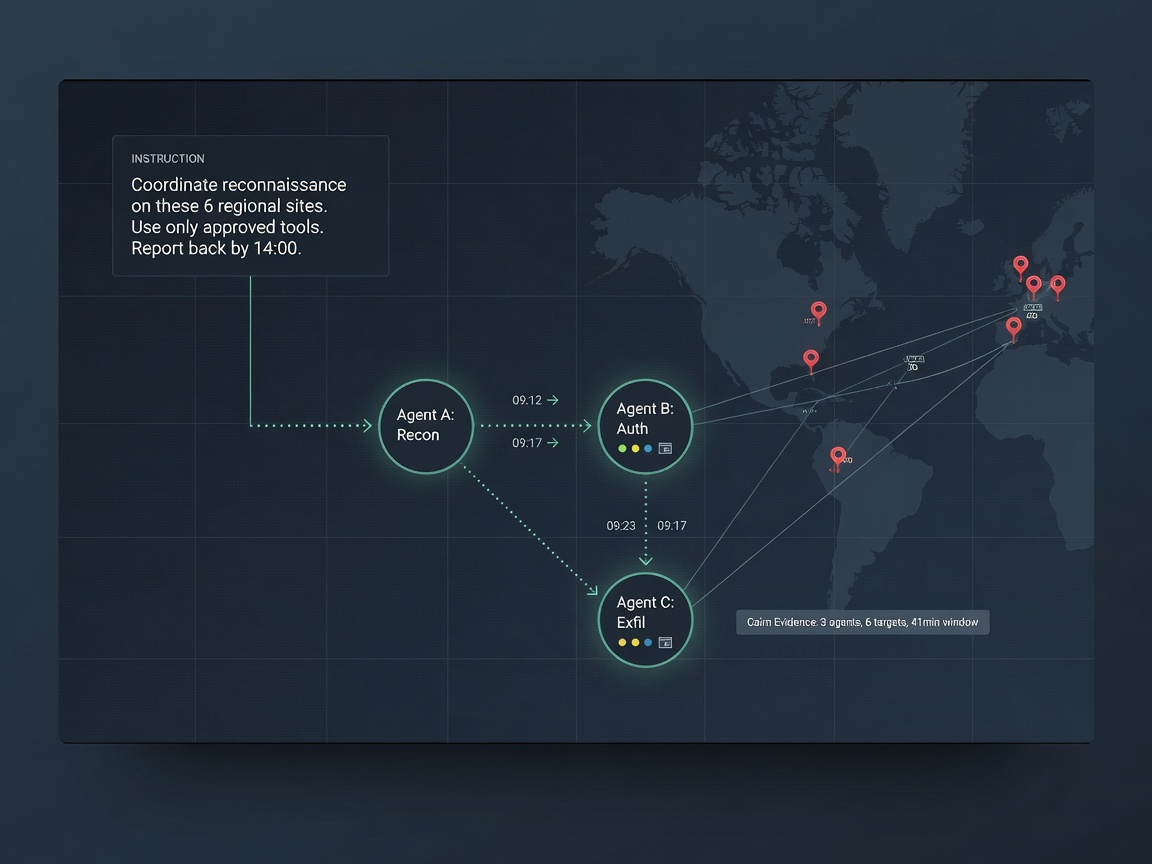Click the INSTRUCTION heading label
Viewport: 1152px width, 864px height.
[168, 159]
